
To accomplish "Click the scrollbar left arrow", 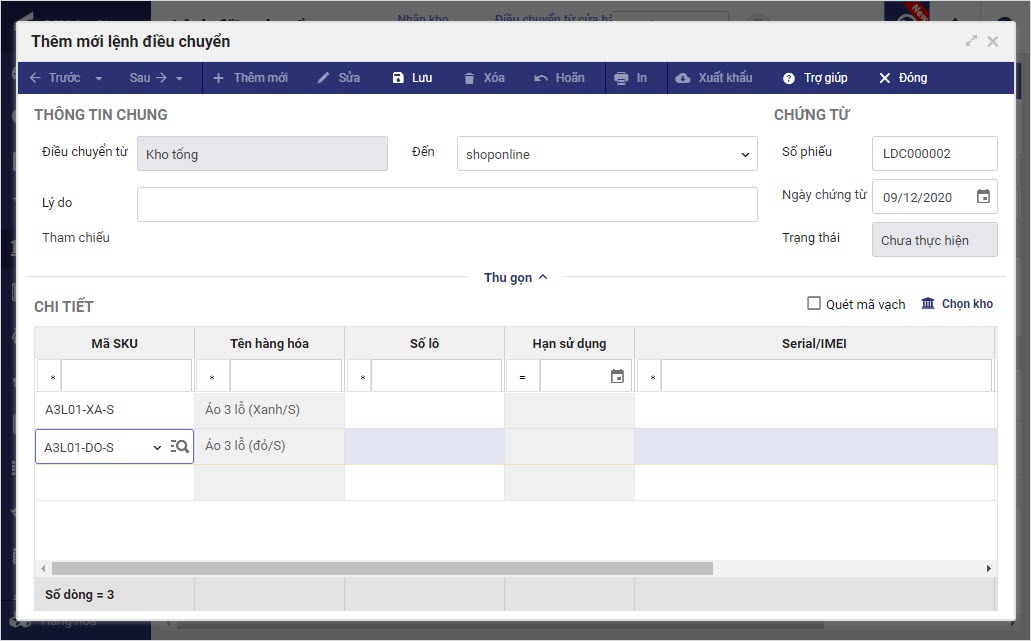I will [43, 568].
